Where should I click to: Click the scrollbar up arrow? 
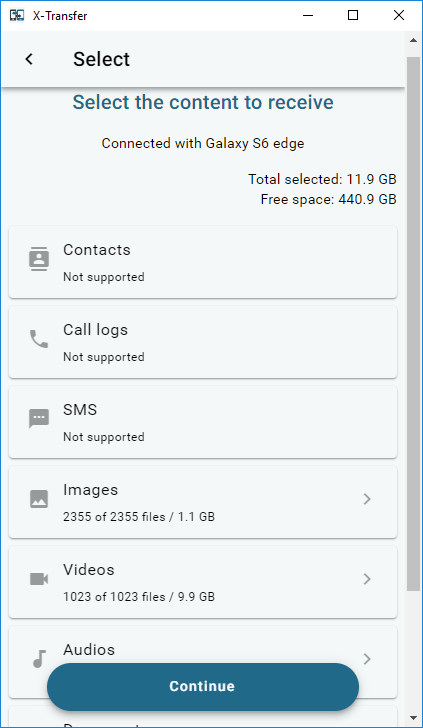(x=413, y=40)
